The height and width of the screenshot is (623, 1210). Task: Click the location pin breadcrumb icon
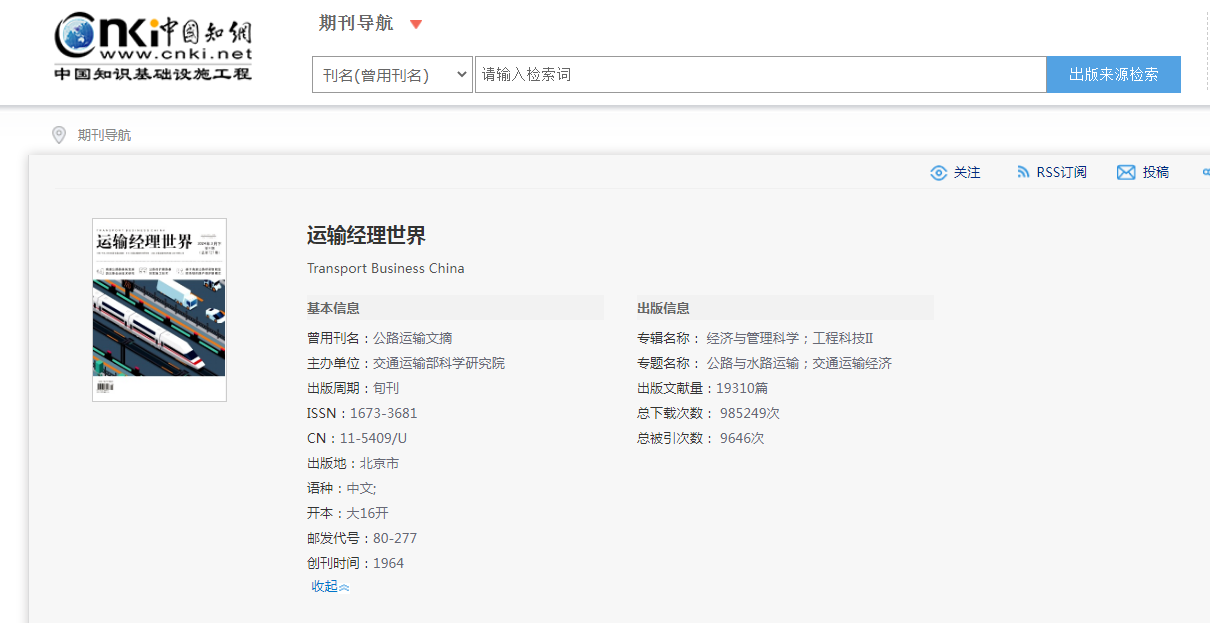click(x=59, y=135)
